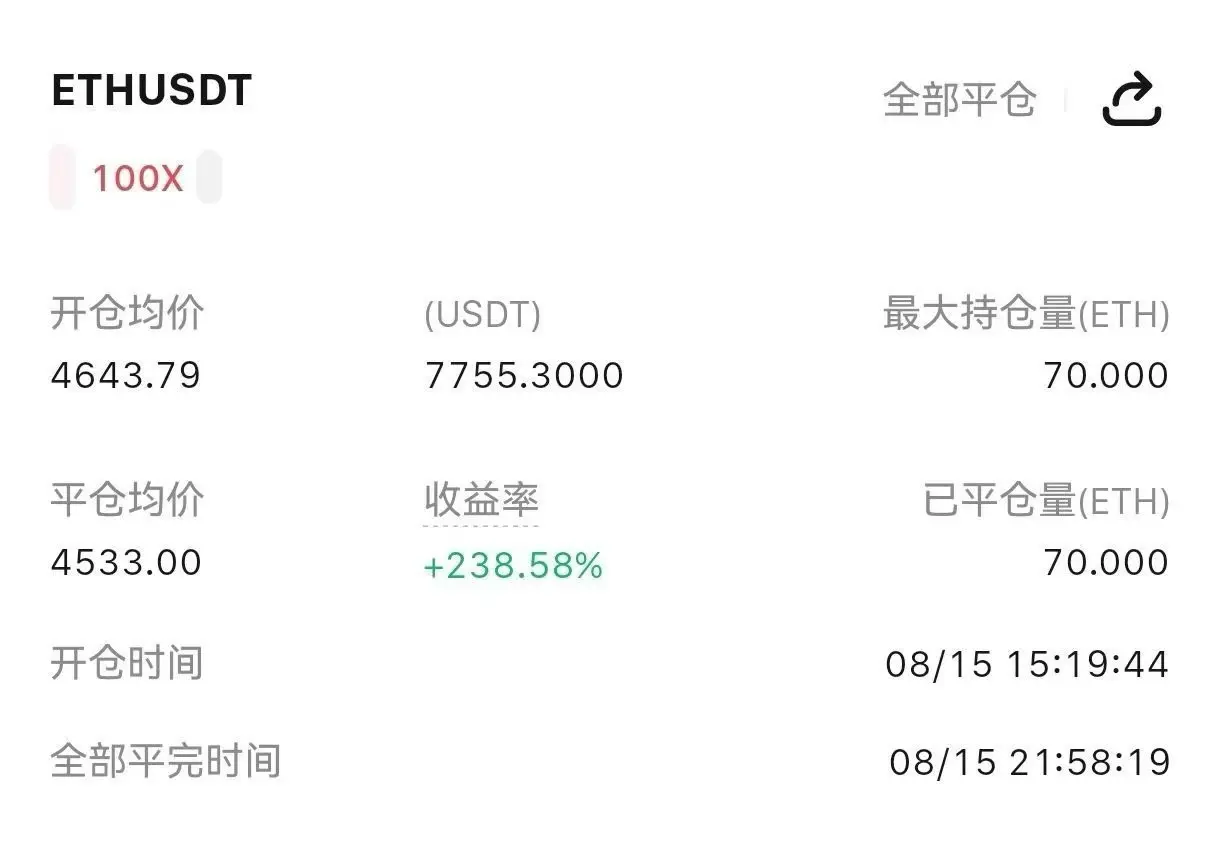The height and width of the screenshot is (866, 1220).
Task: Select the 4533.00 close price value
Action: 126,562
